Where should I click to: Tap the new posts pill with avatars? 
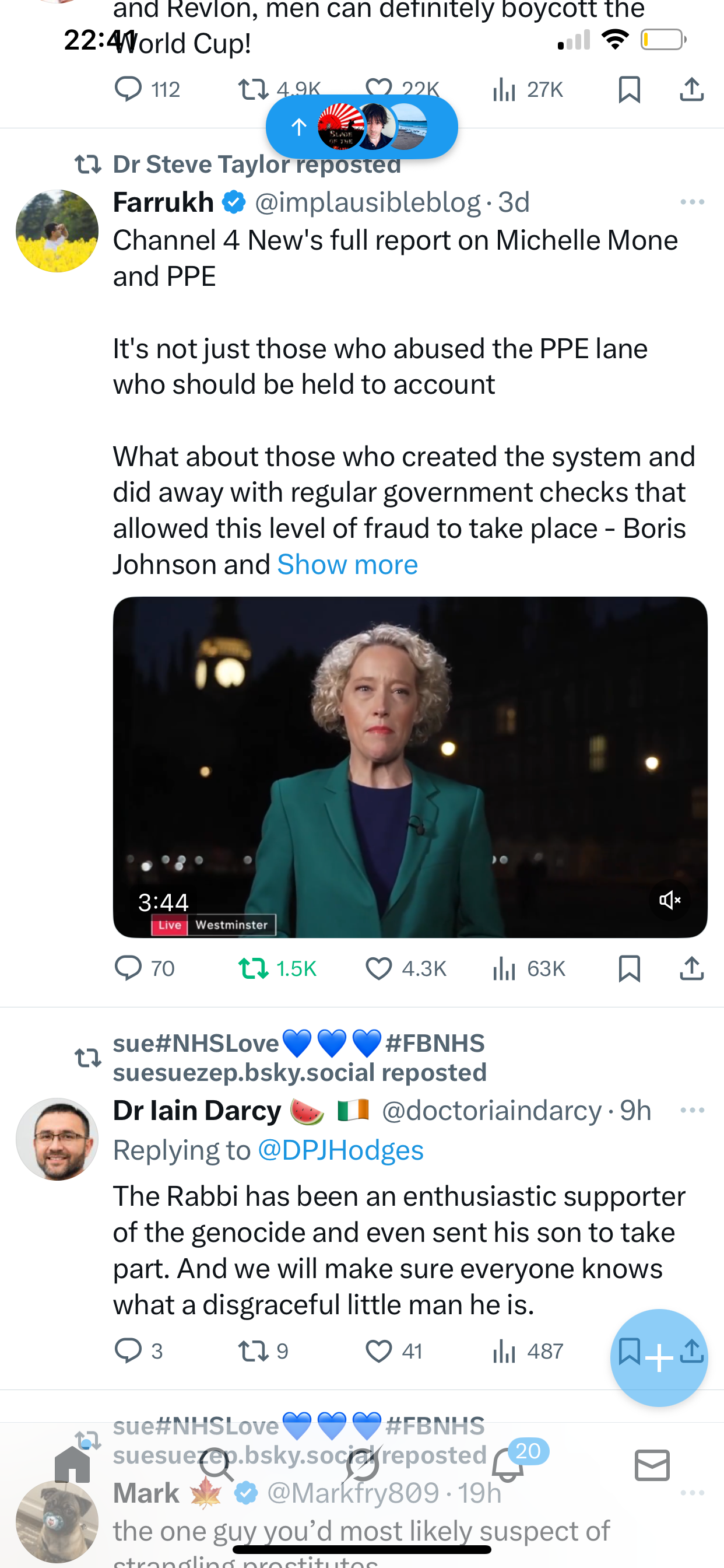click(x=361, y=127)
